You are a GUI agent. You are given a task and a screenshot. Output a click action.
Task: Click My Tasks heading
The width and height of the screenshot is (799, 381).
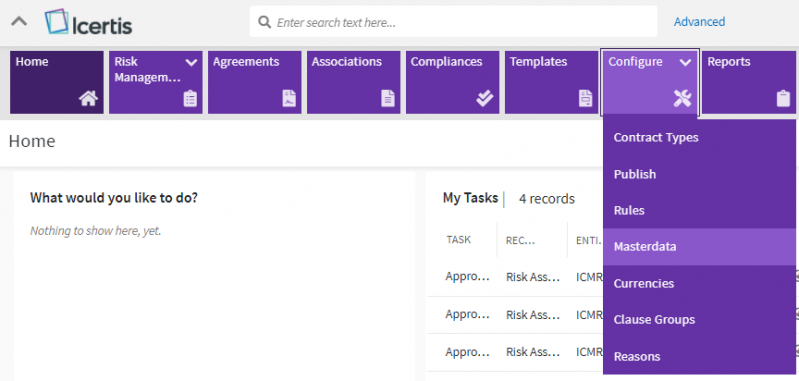pyautogui.click(x=470, y=198)
